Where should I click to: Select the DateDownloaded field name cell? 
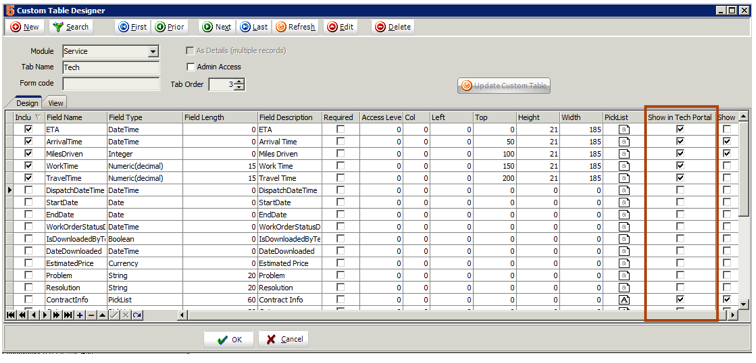point(76,251)
